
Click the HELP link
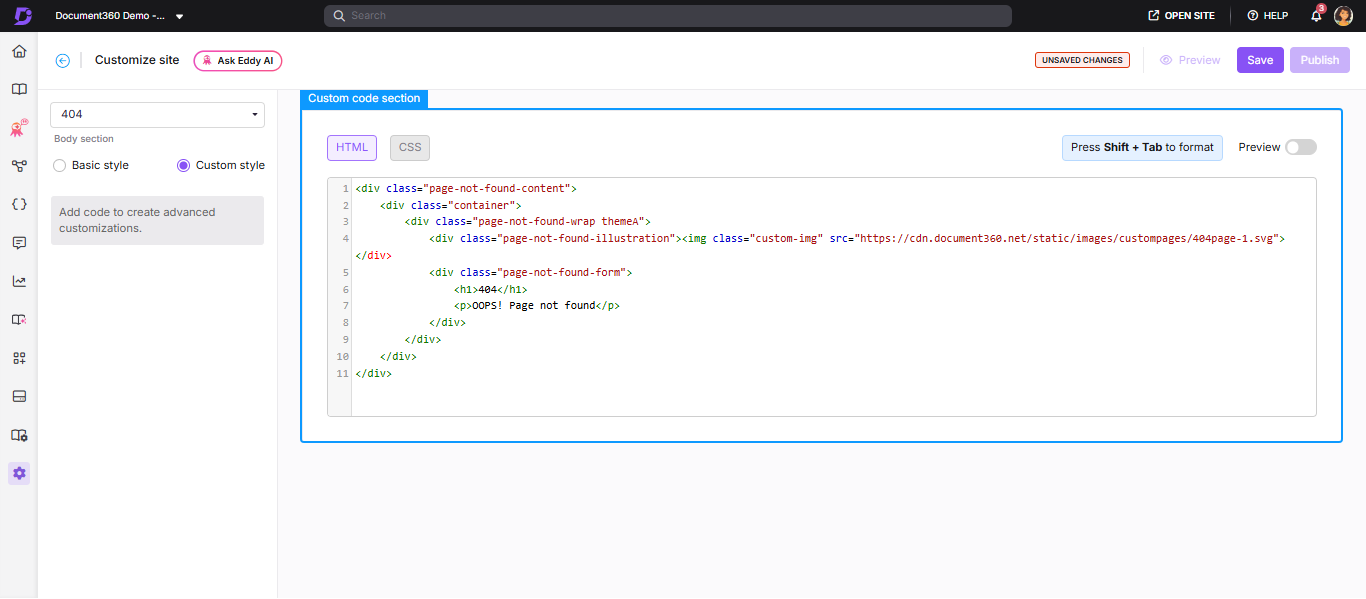tap(1276, 16)
